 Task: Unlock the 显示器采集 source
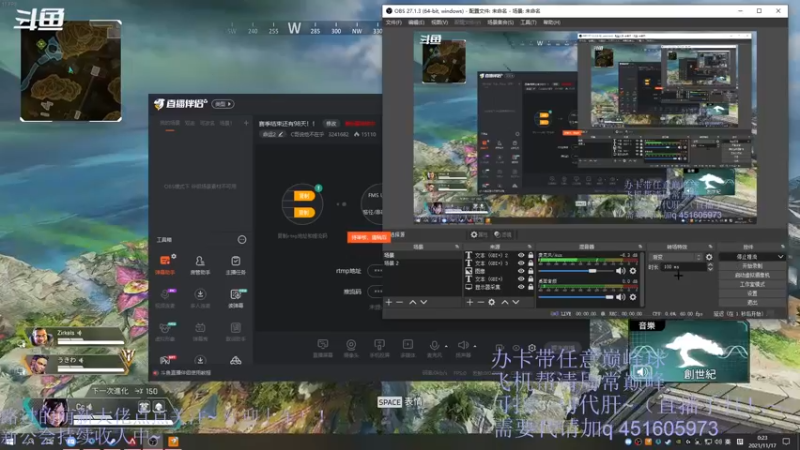[531, 287]
